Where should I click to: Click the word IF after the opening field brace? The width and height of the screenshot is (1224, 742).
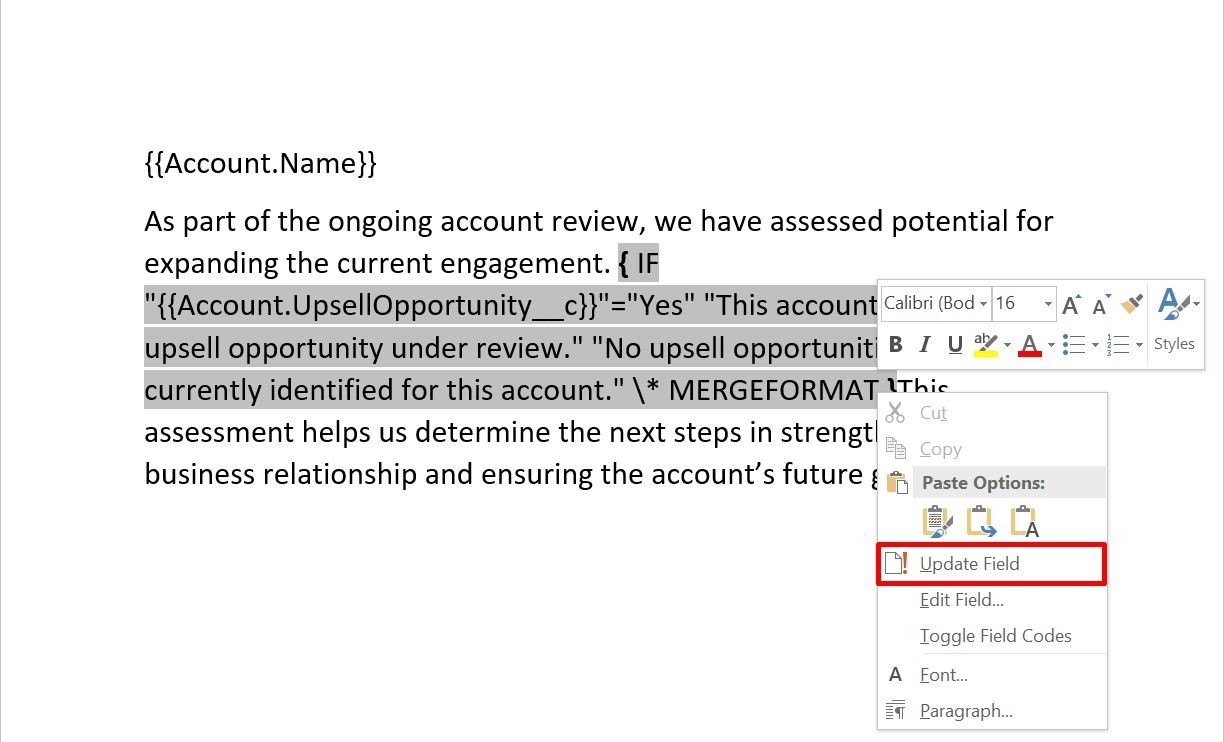pyautogui.click(x=648, y=263)
